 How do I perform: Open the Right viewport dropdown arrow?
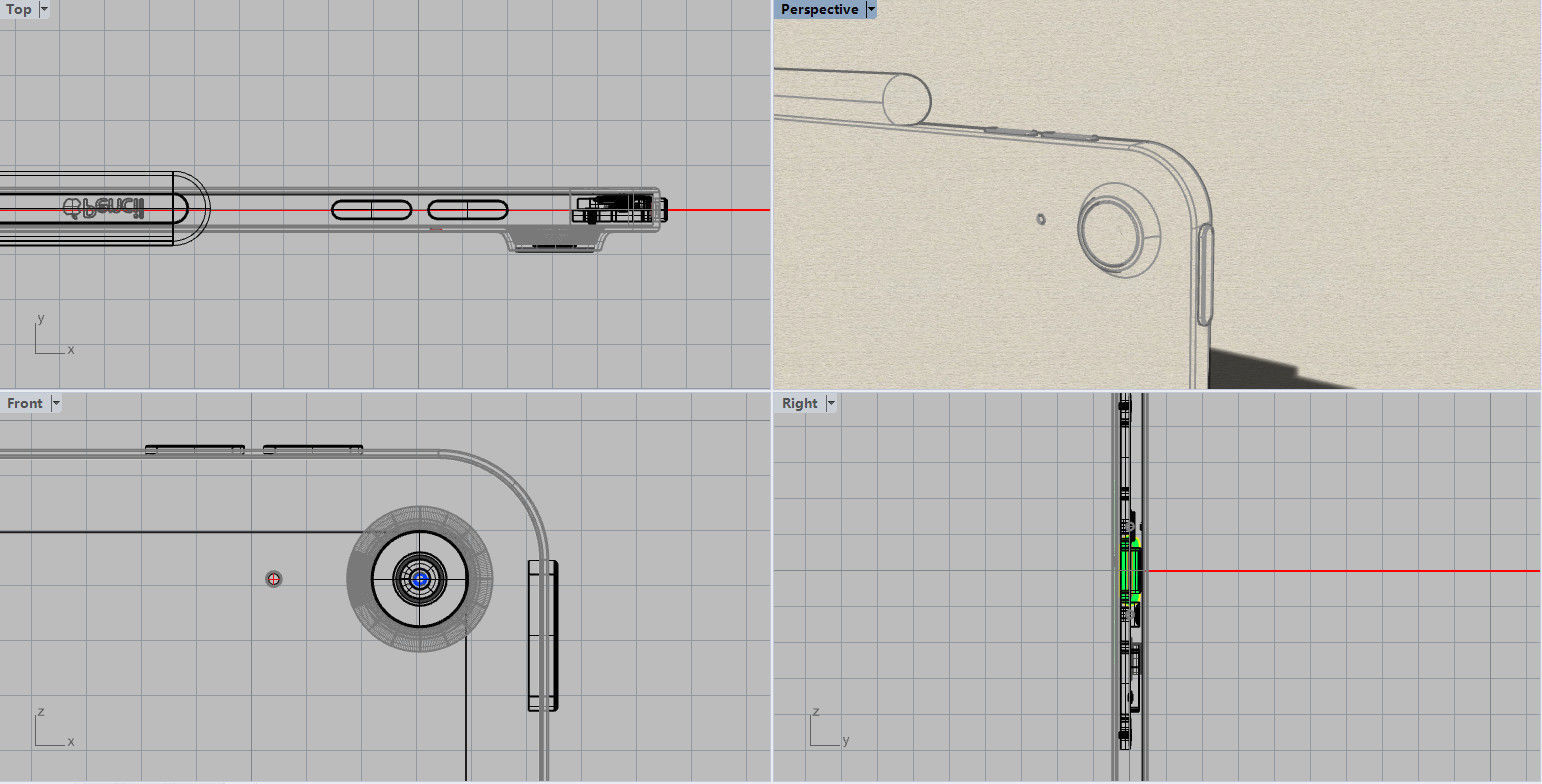coord(831,403)
